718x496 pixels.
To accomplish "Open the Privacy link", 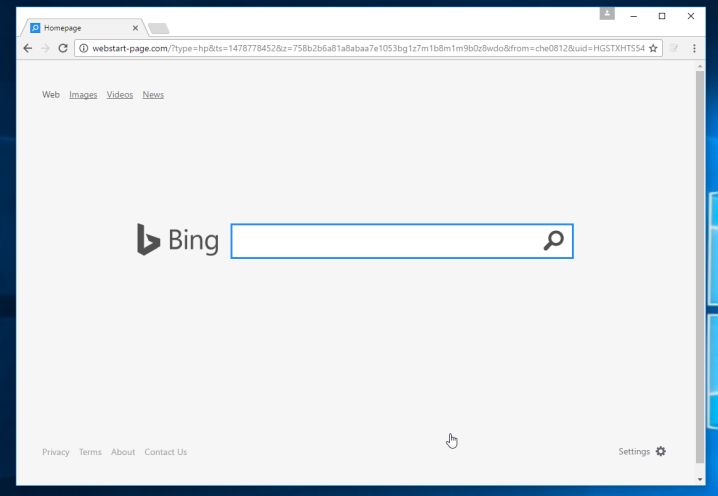I will click(55, 452).
